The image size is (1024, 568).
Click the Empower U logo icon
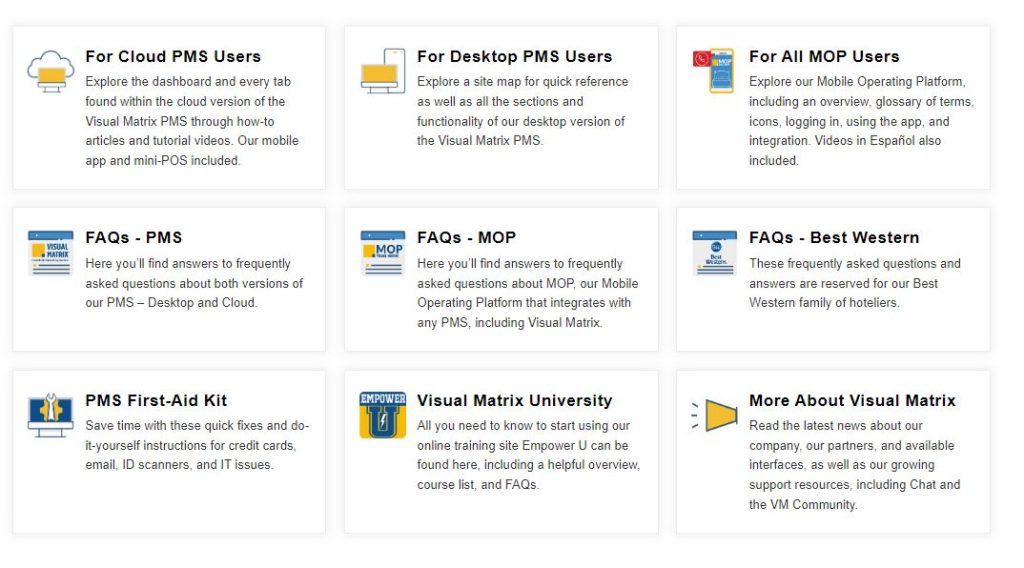pyautogui.click(x=382, y=415)
